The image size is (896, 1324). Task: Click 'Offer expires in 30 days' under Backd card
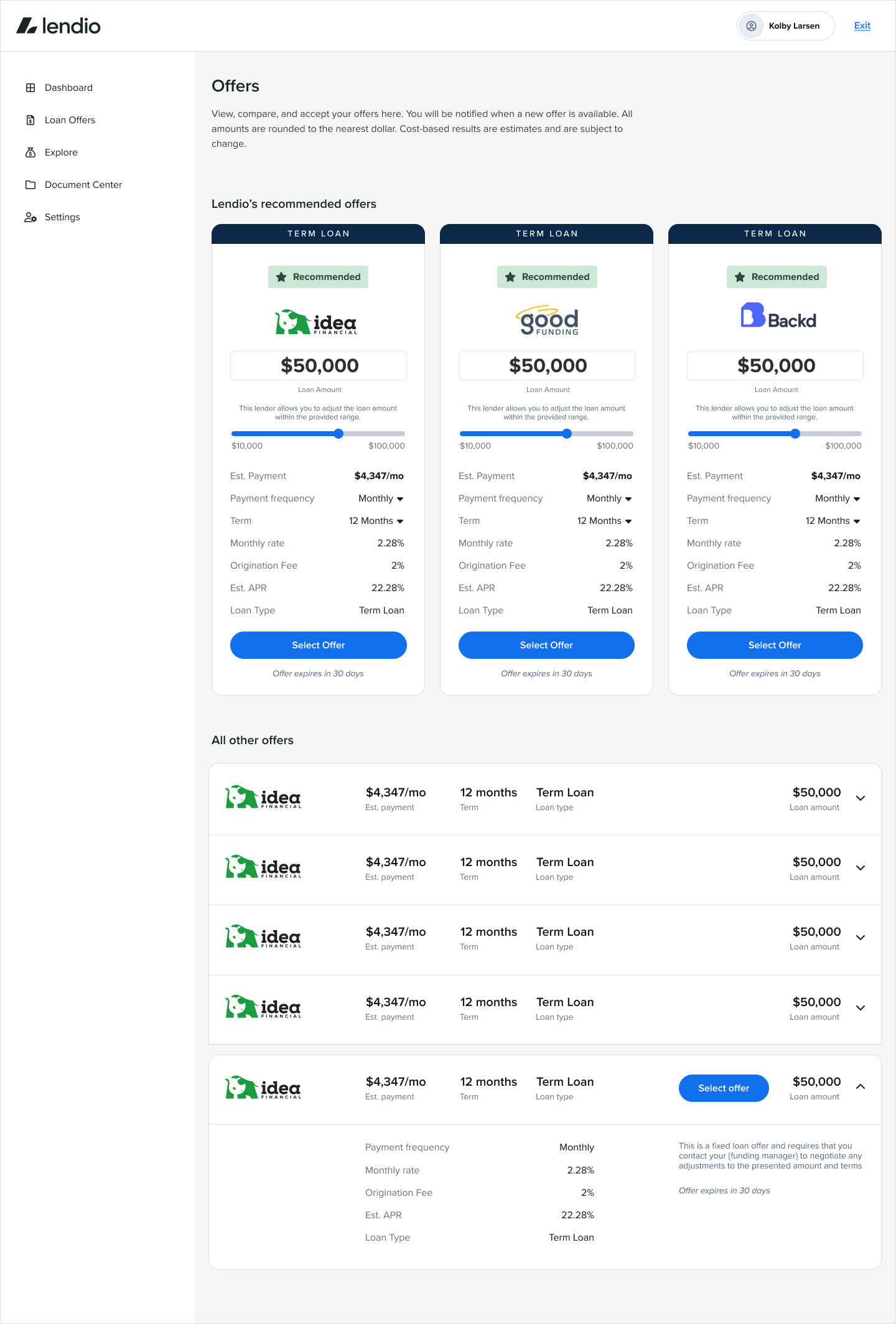(775, 673)
